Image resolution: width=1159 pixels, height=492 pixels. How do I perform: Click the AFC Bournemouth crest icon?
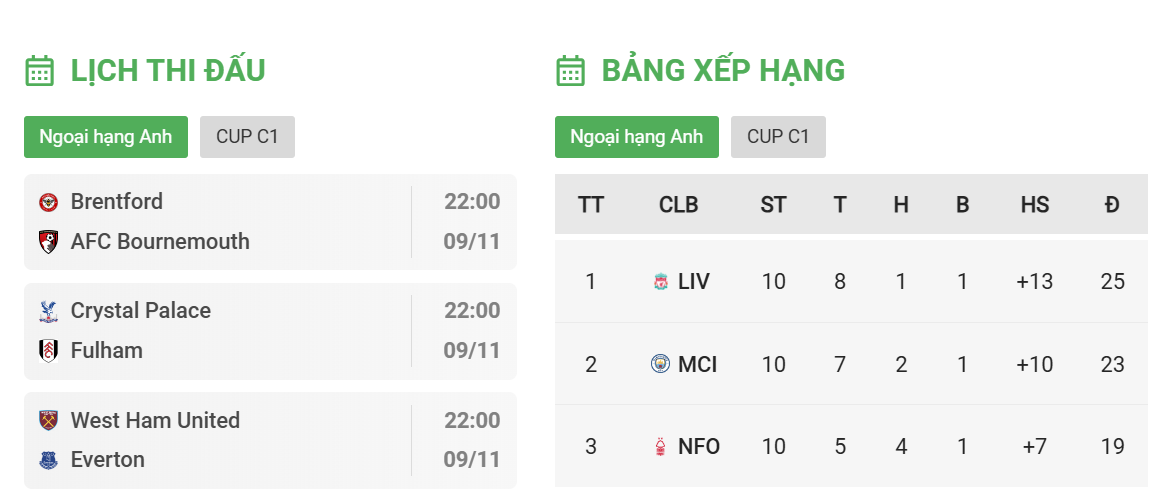(49, 242)
